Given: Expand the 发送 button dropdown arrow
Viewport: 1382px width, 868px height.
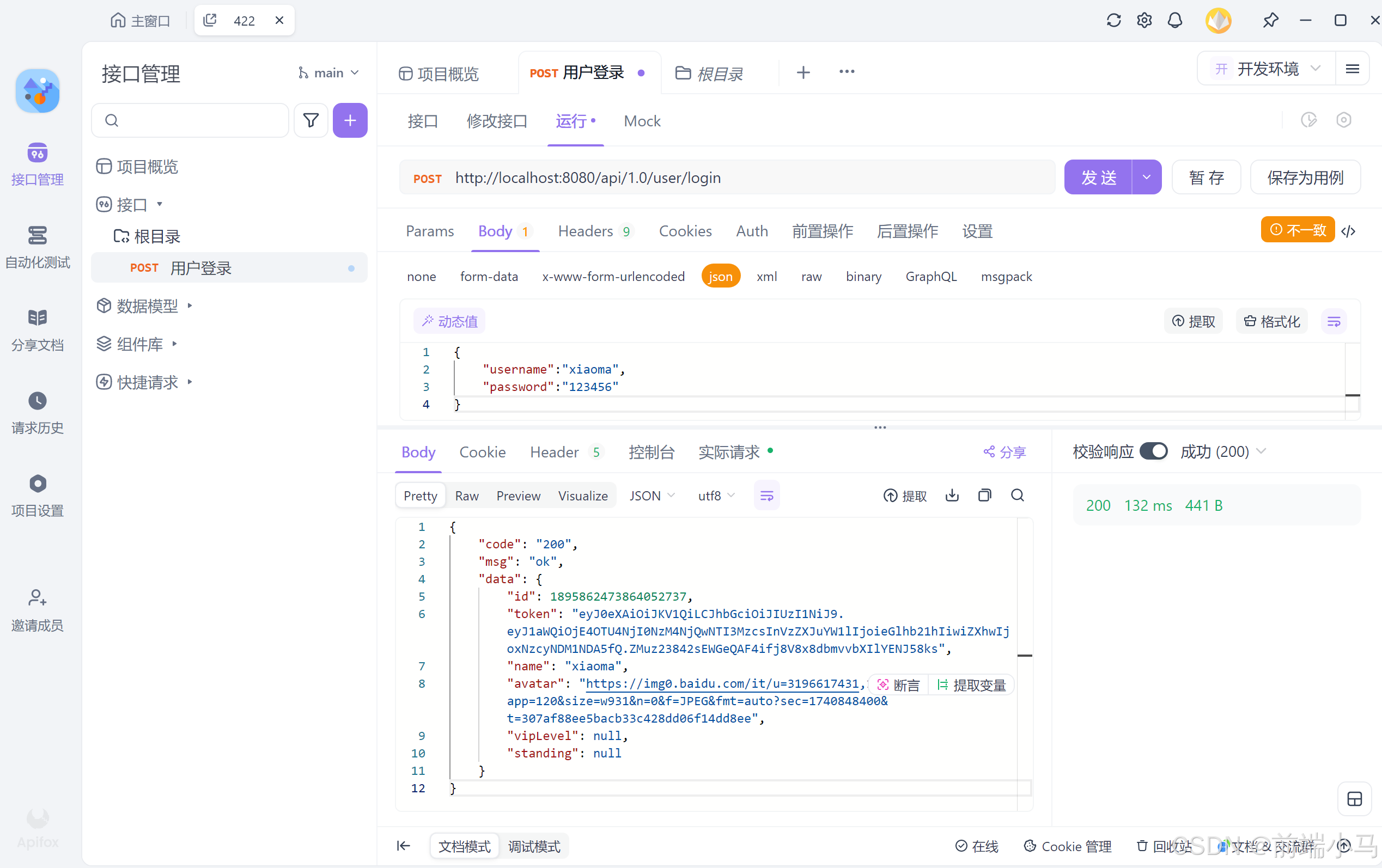Looking at the screenshot, I should point(1147,178).
